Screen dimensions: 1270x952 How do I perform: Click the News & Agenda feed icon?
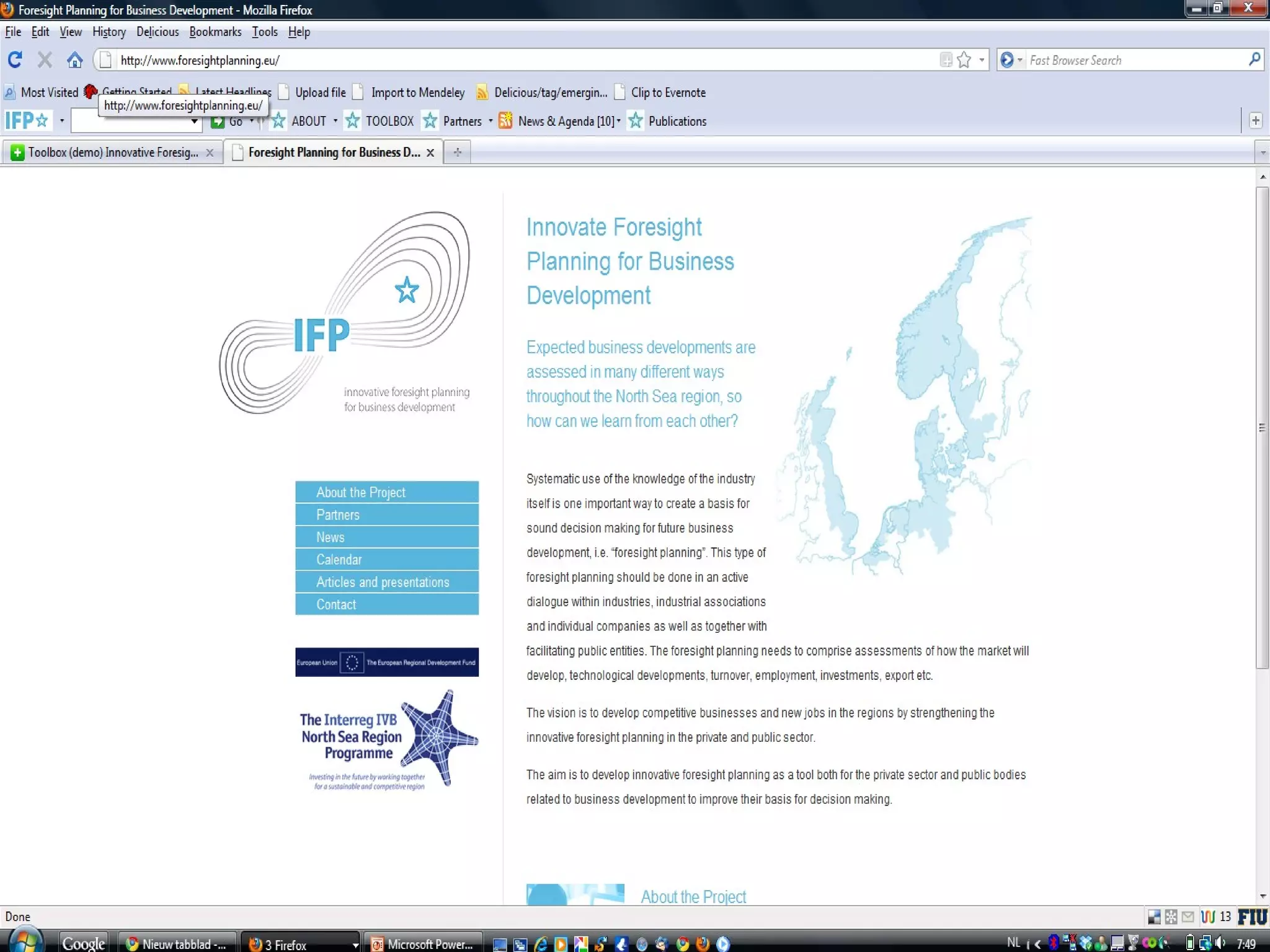505,121
